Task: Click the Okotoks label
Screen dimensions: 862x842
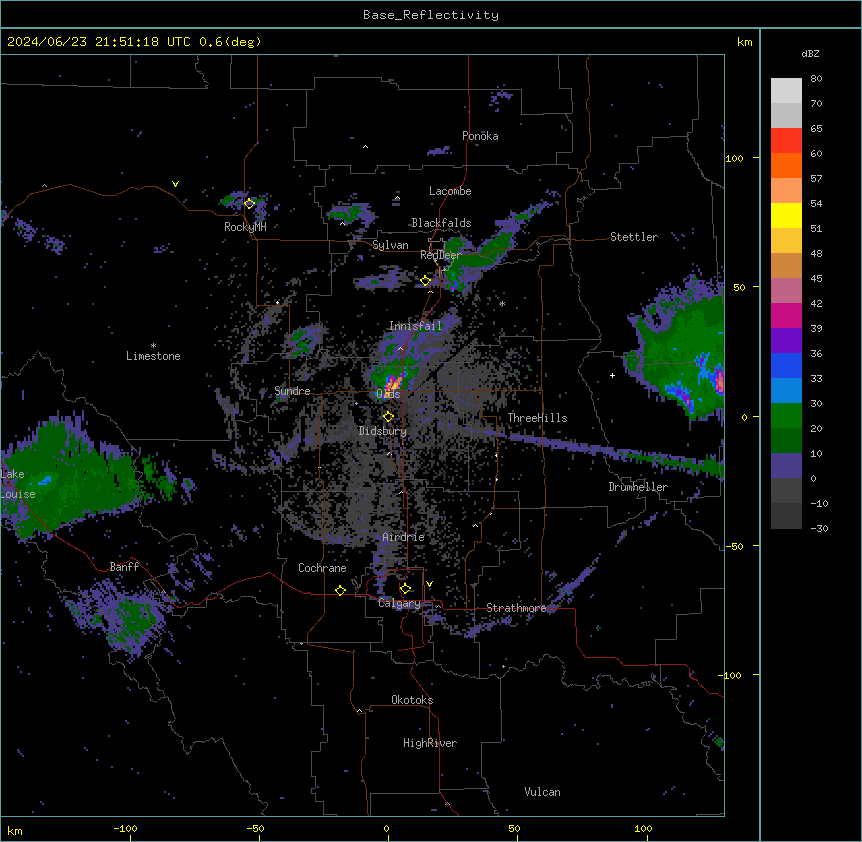Action: (412, 700)
